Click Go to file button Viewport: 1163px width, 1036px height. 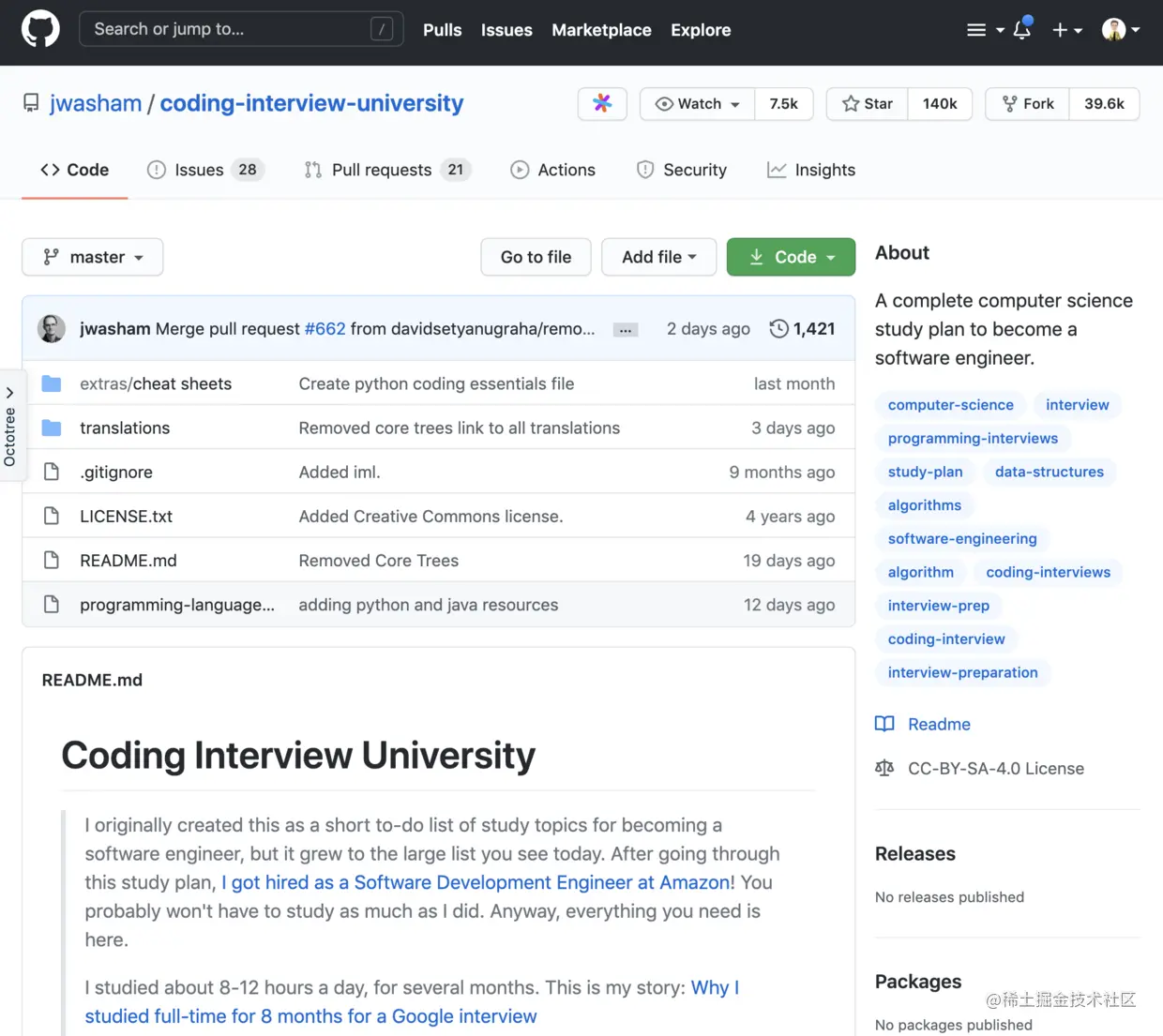click(536, 257)
